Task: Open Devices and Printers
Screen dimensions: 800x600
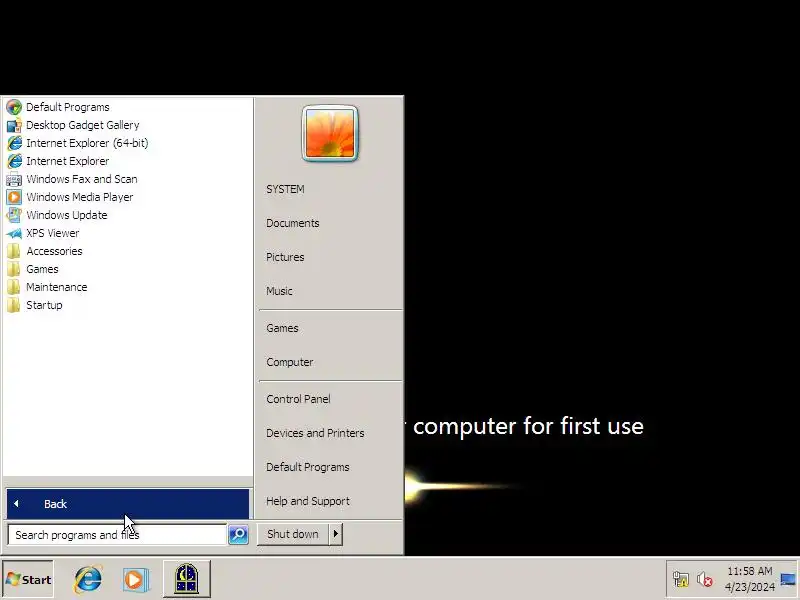Action: (315, 433)
